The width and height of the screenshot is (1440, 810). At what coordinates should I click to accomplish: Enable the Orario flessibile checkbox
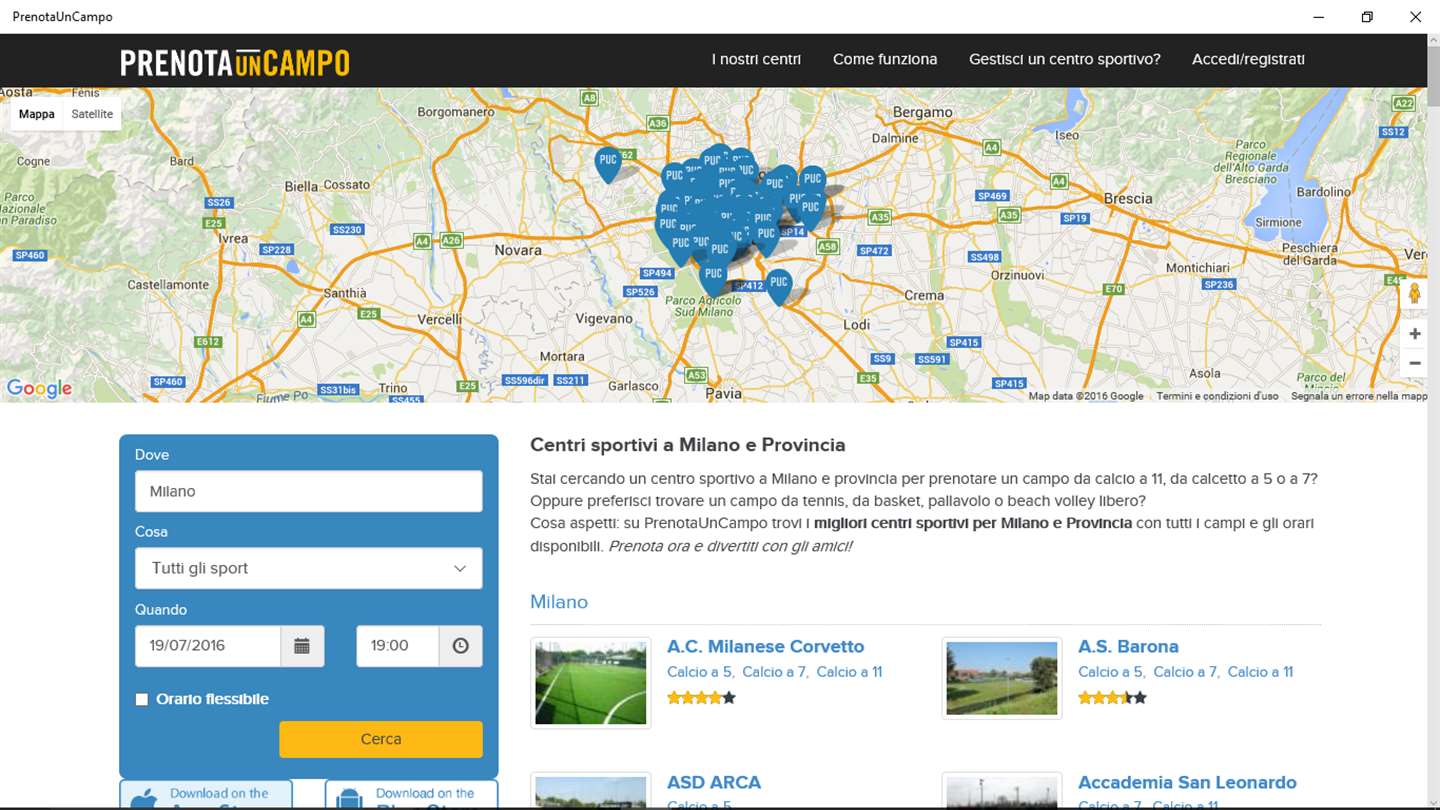[x=142, y=700]
